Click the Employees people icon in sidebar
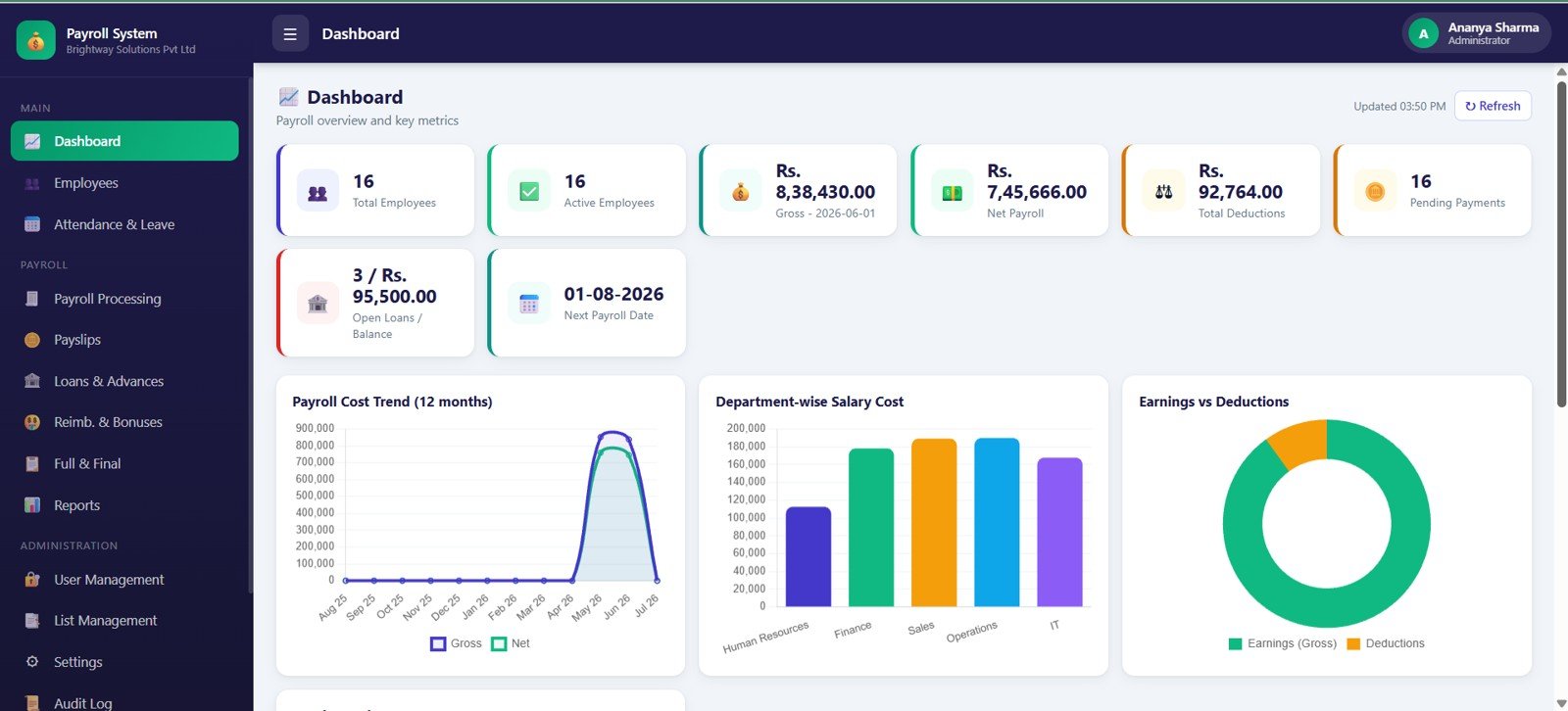Screen dimensions: 1568x711 32,183
